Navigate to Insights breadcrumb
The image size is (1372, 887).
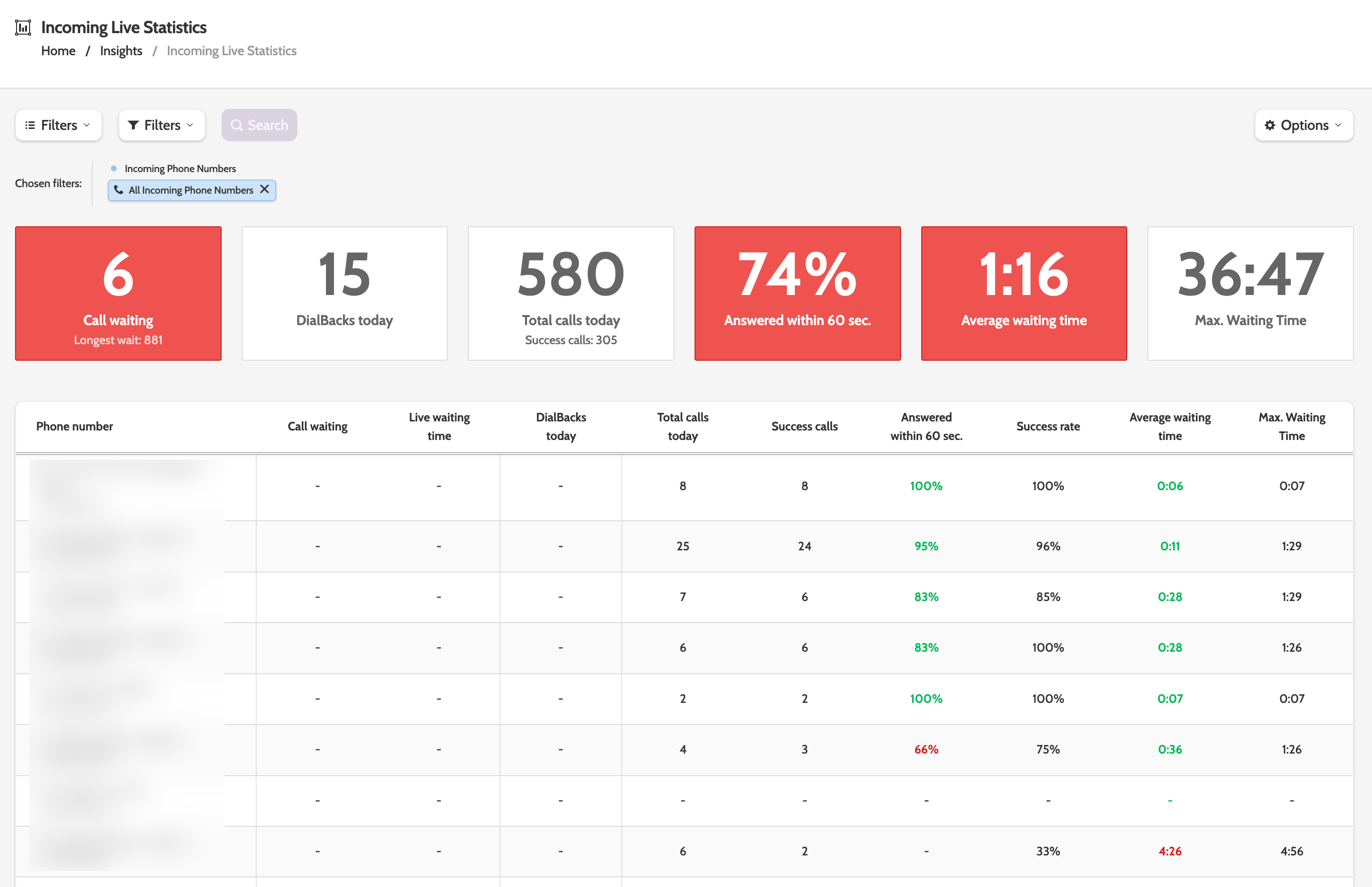121,51
